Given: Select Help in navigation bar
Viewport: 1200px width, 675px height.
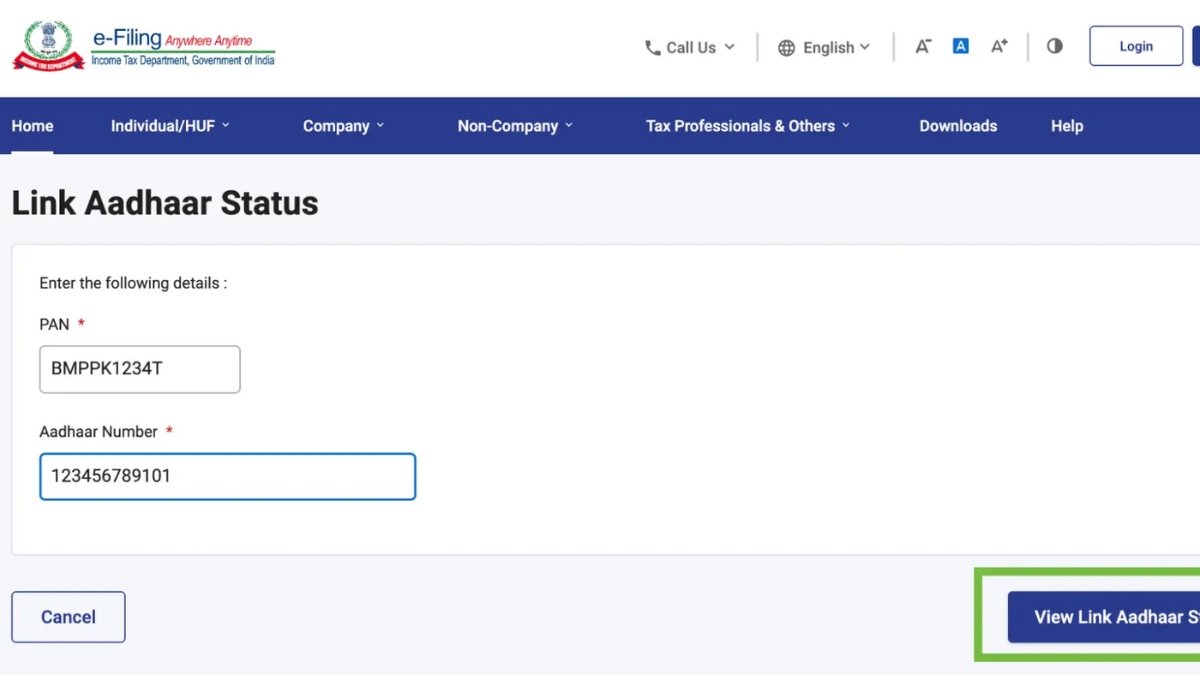Looking at the screenshot, I should (1067, 126).
